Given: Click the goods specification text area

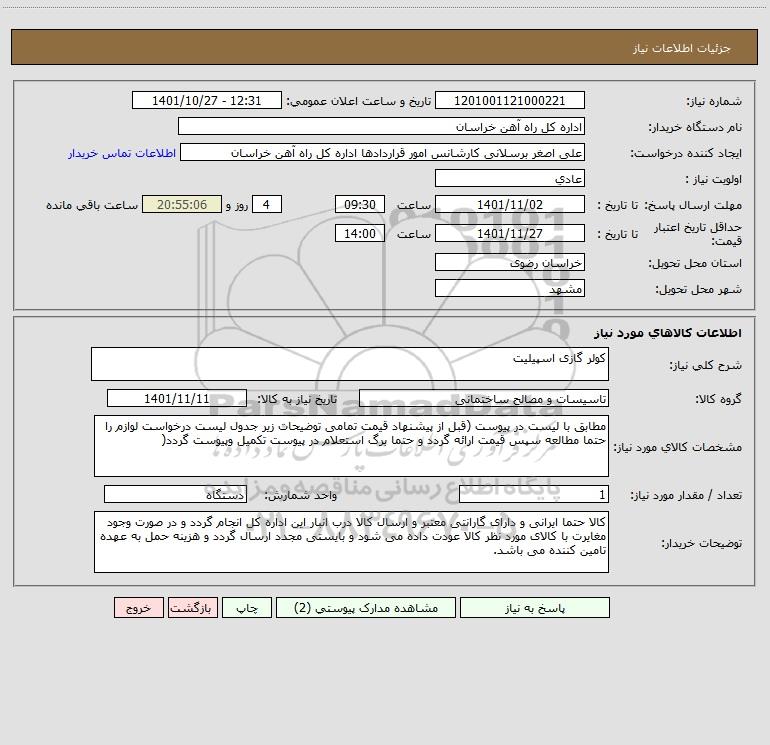Looking at the screenshot, I should [351, 446].
